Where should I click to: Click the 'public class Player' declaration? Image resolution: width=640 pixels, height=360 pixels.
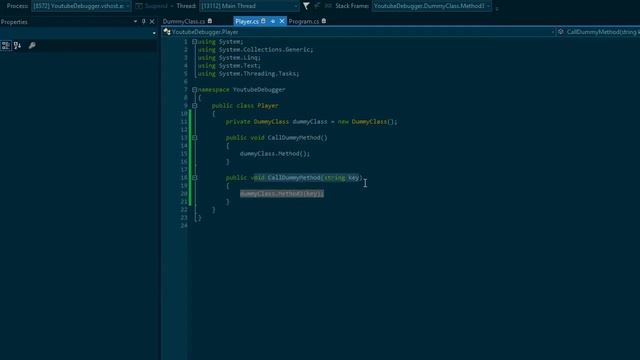point(245,105)
